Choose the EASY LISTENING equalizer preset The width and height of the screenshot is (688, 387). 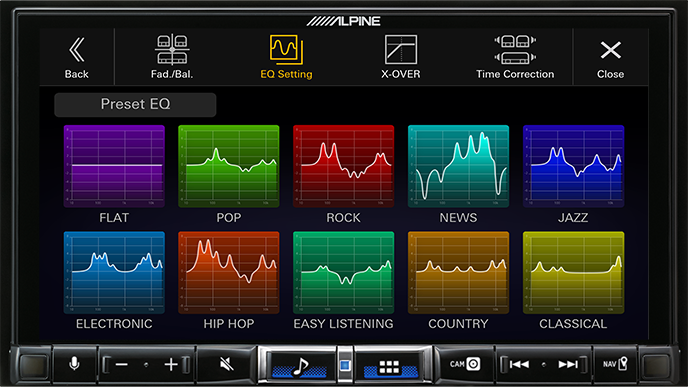pos(344,272)
